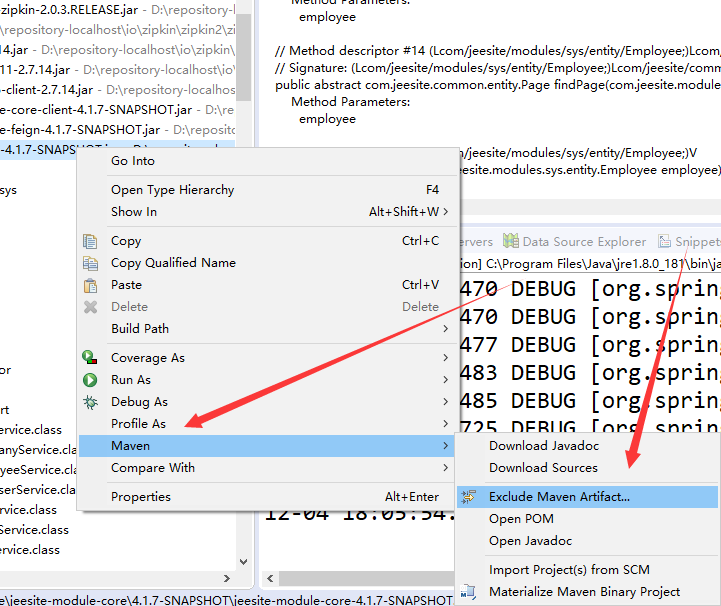
Task: Click the green Run As icon
Action: click(x=90, y=380)
